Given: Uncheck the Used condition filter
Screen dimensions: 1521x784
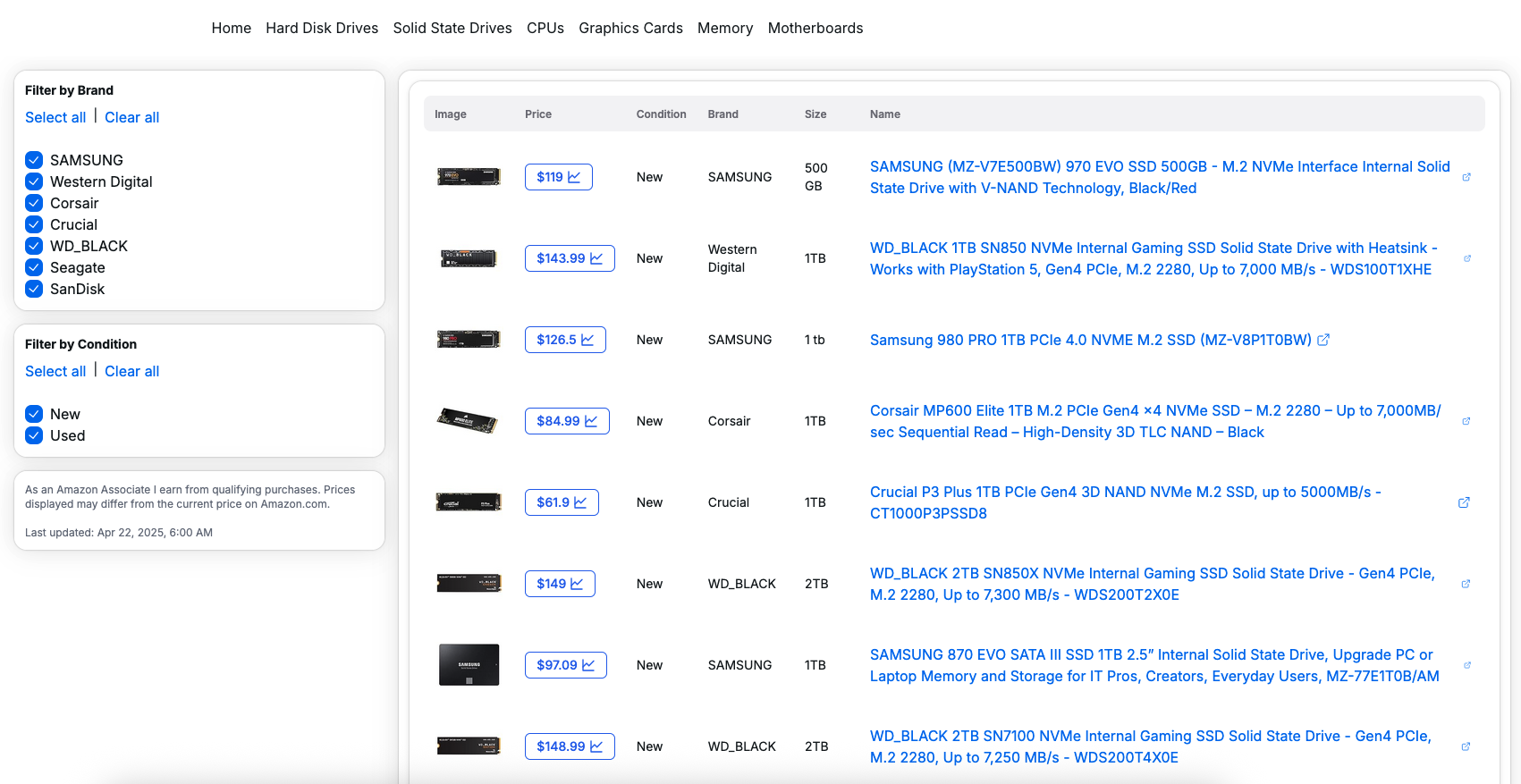Looking at the screenshot, I should 34,435.
